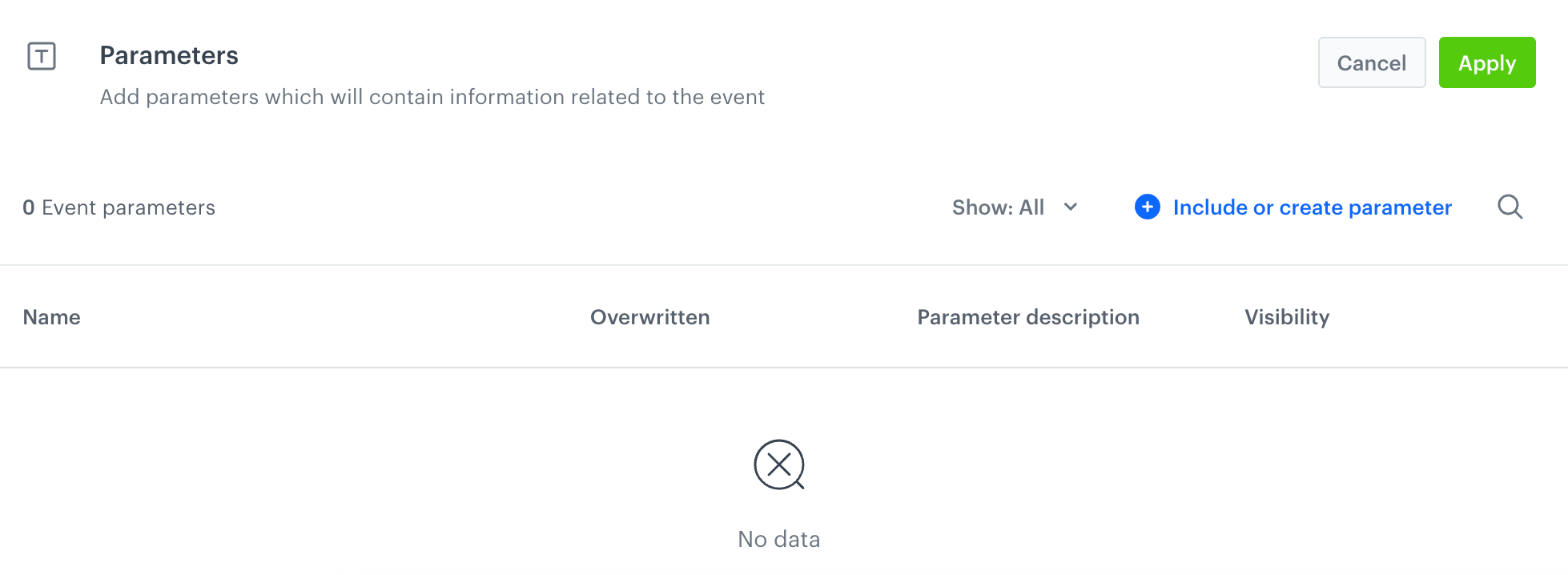The height and width of the screenshot is (575, 1568).
Task: Click the Parameter description column header
Action: pyautogui.click(x=1028, y=317)
